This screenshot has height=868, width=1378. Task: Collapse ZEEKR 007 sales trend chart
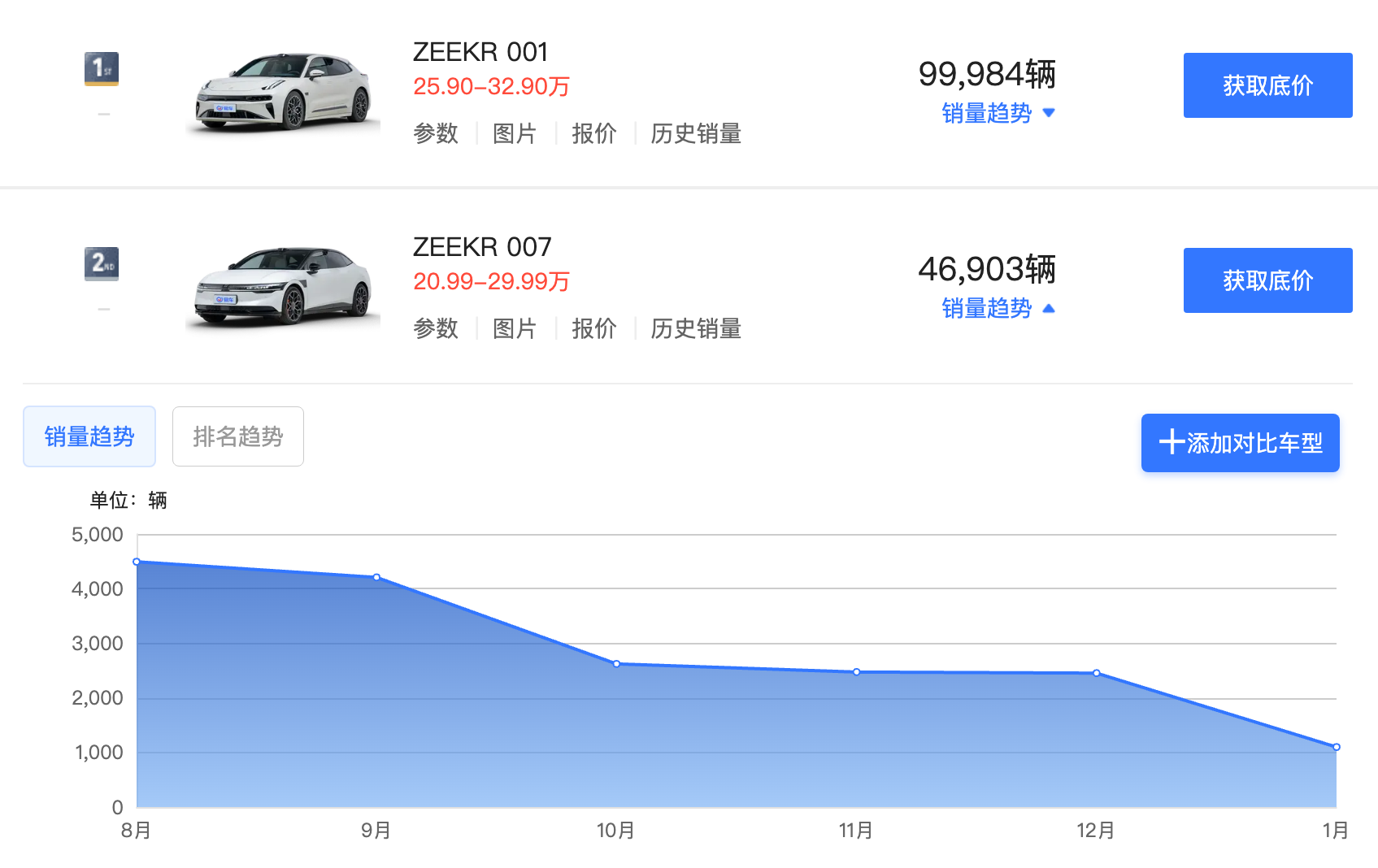point(998,308)
